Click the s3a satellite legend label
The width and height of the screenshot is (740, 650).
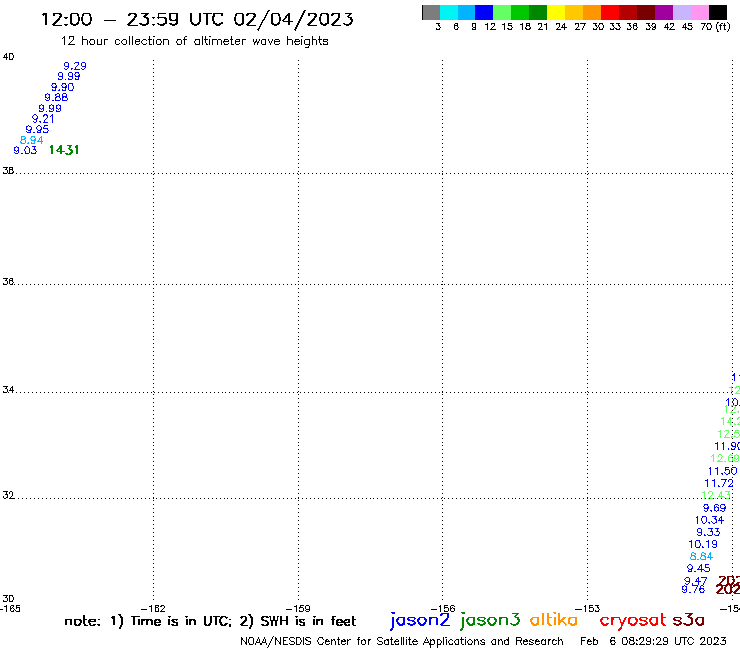[x=688, y=620]
